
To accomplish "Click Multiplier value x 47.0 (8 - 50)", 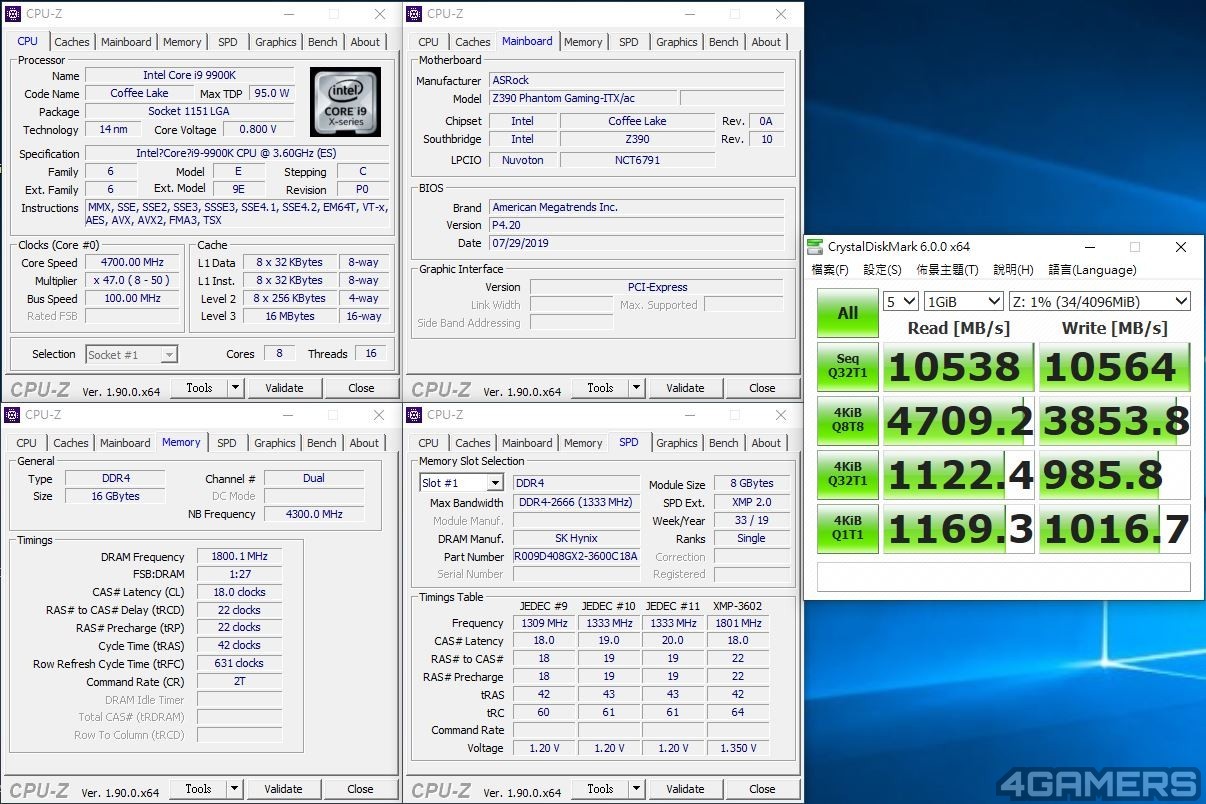I will (132, 281).
